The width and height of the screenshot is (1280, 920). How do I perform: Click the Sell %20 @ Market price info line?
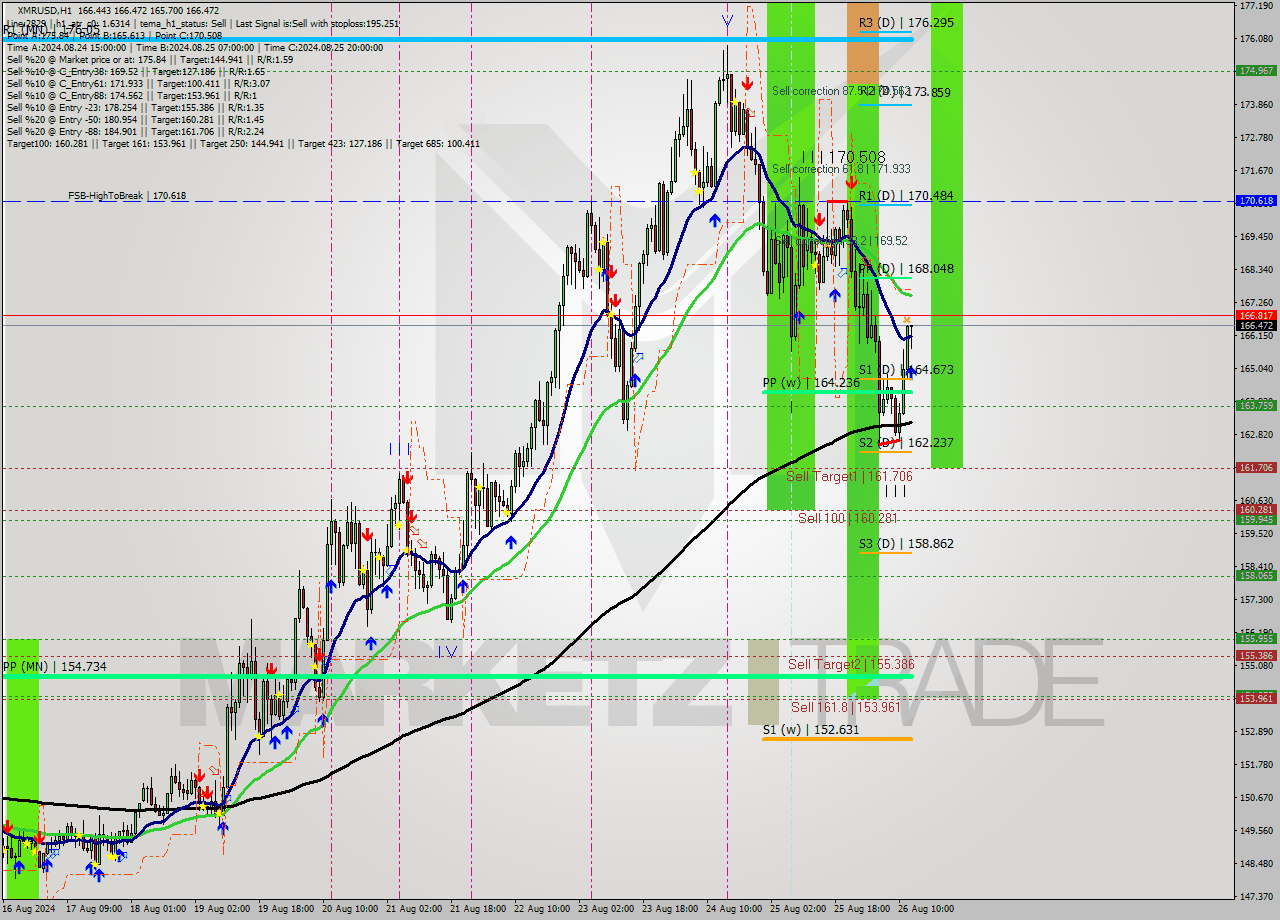tap(150, 60)
